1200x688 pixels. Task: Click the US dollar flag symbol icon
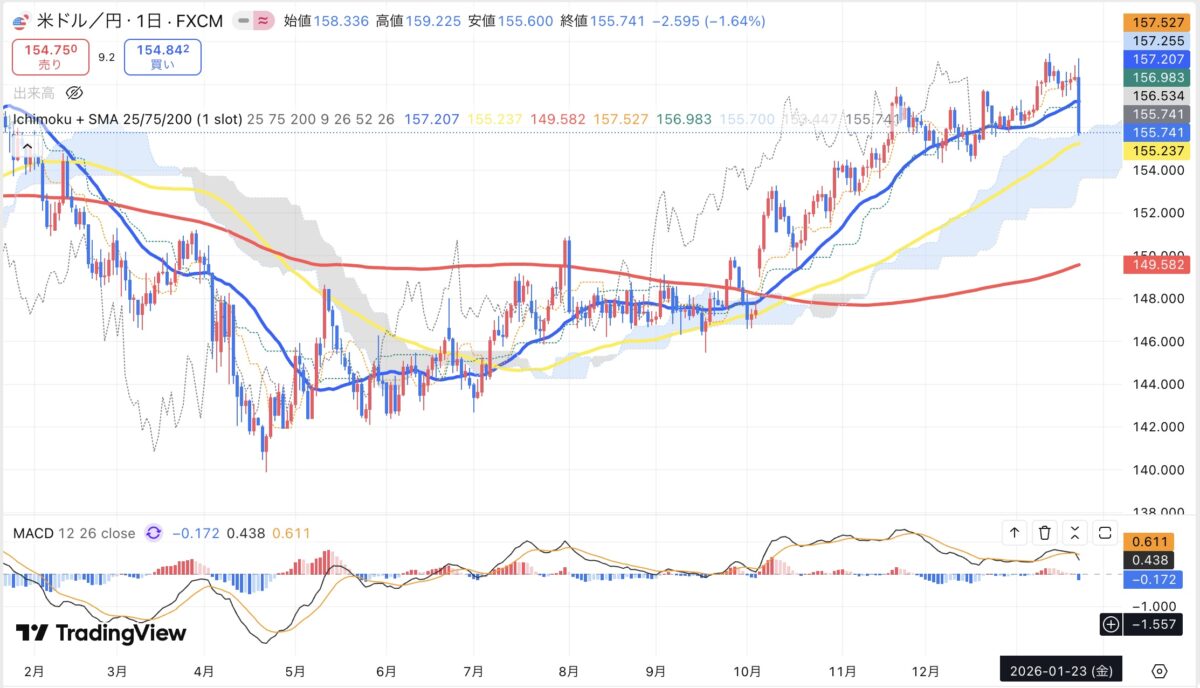pos(20,21)
